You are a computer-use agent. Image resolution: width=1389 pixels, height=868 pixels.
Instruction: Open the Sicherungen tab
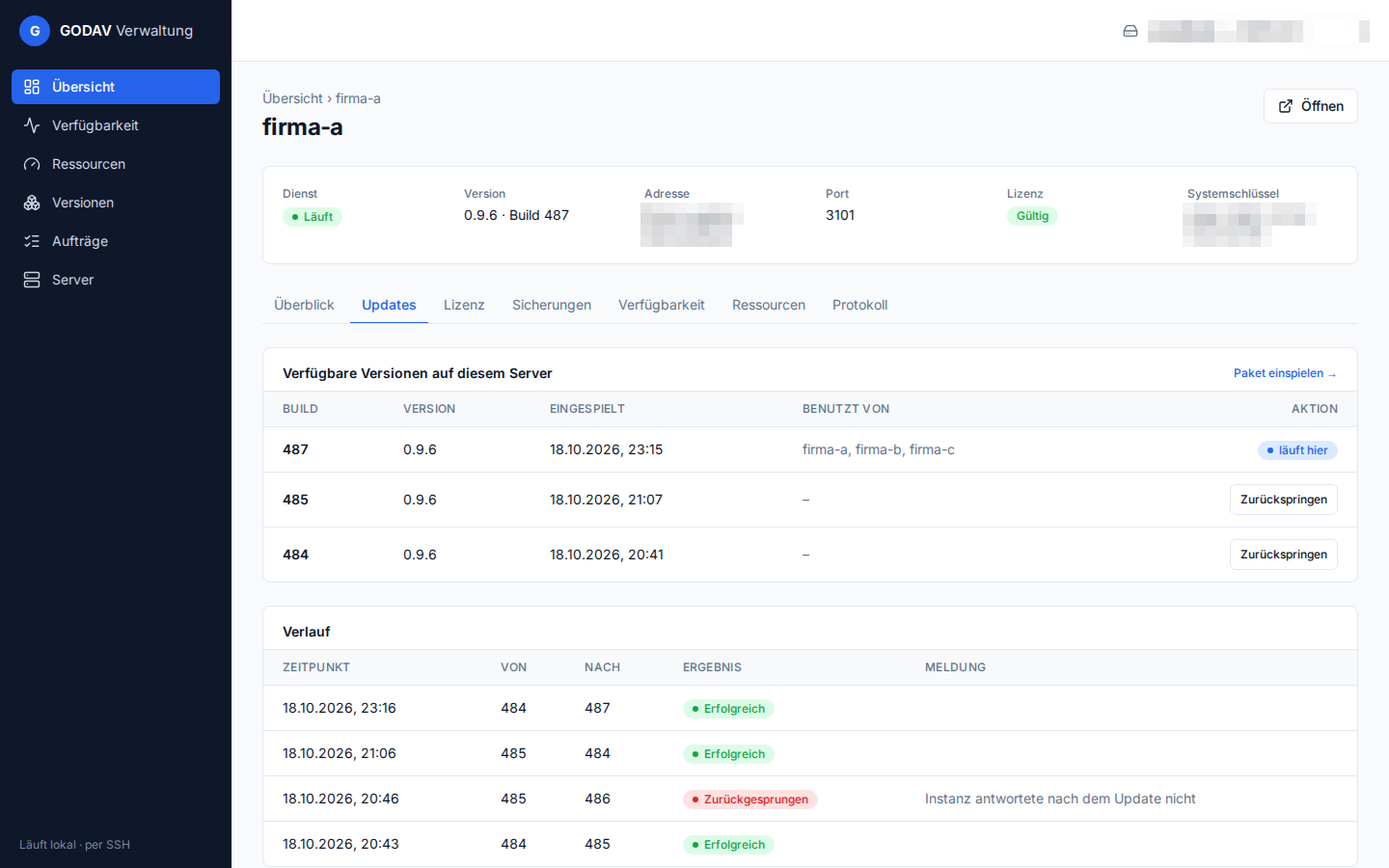coord(552,305)
